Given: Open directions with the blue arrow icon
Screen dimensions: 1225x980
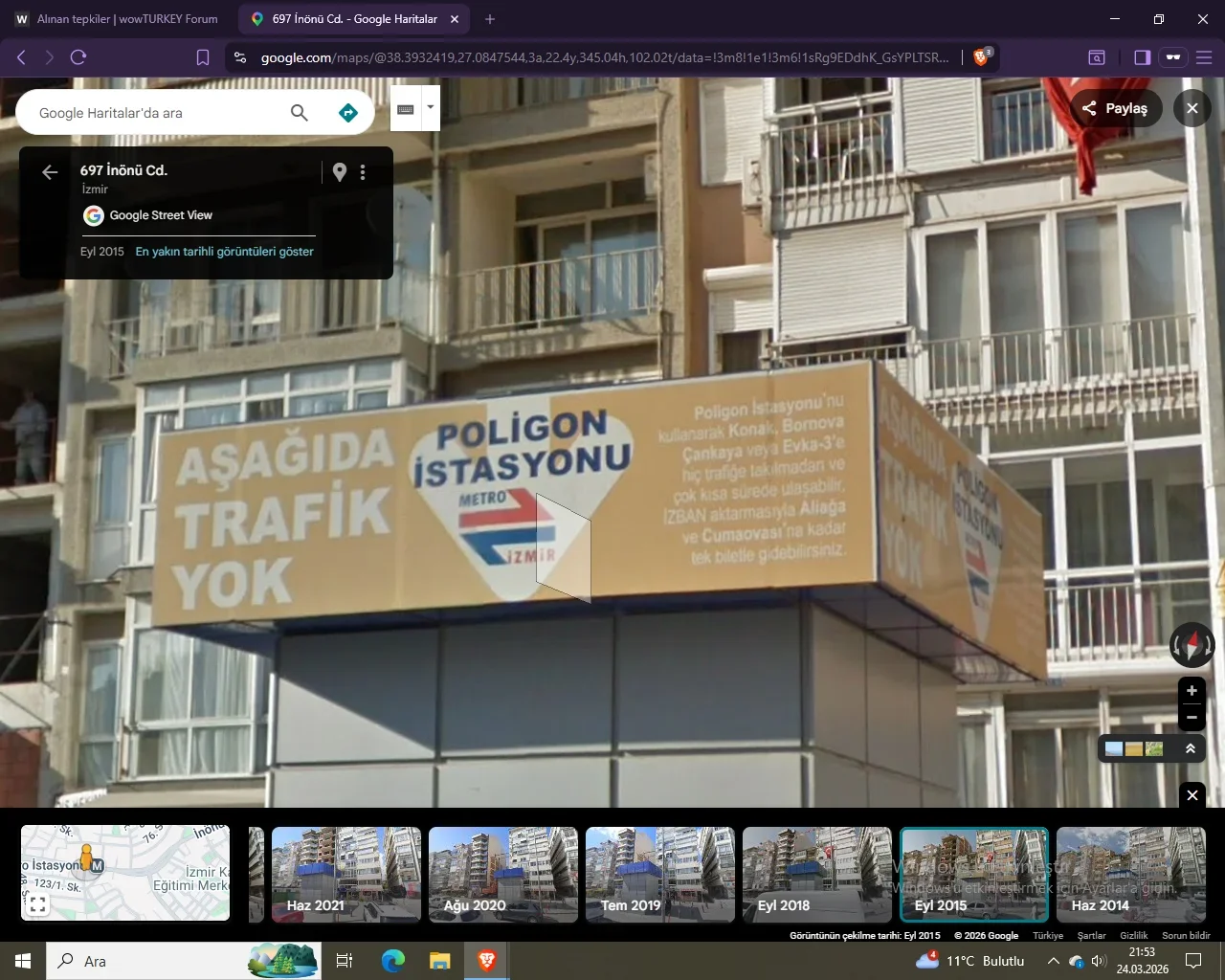Looking at the screenshot, I should [x=348, y=113].
